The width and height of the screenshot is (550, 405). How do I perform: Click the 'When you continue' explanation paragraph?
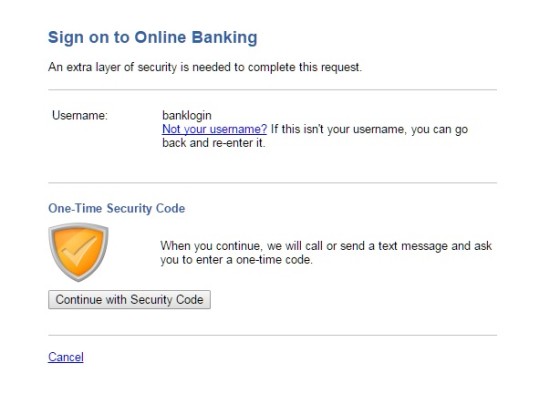tap(326, 253)
